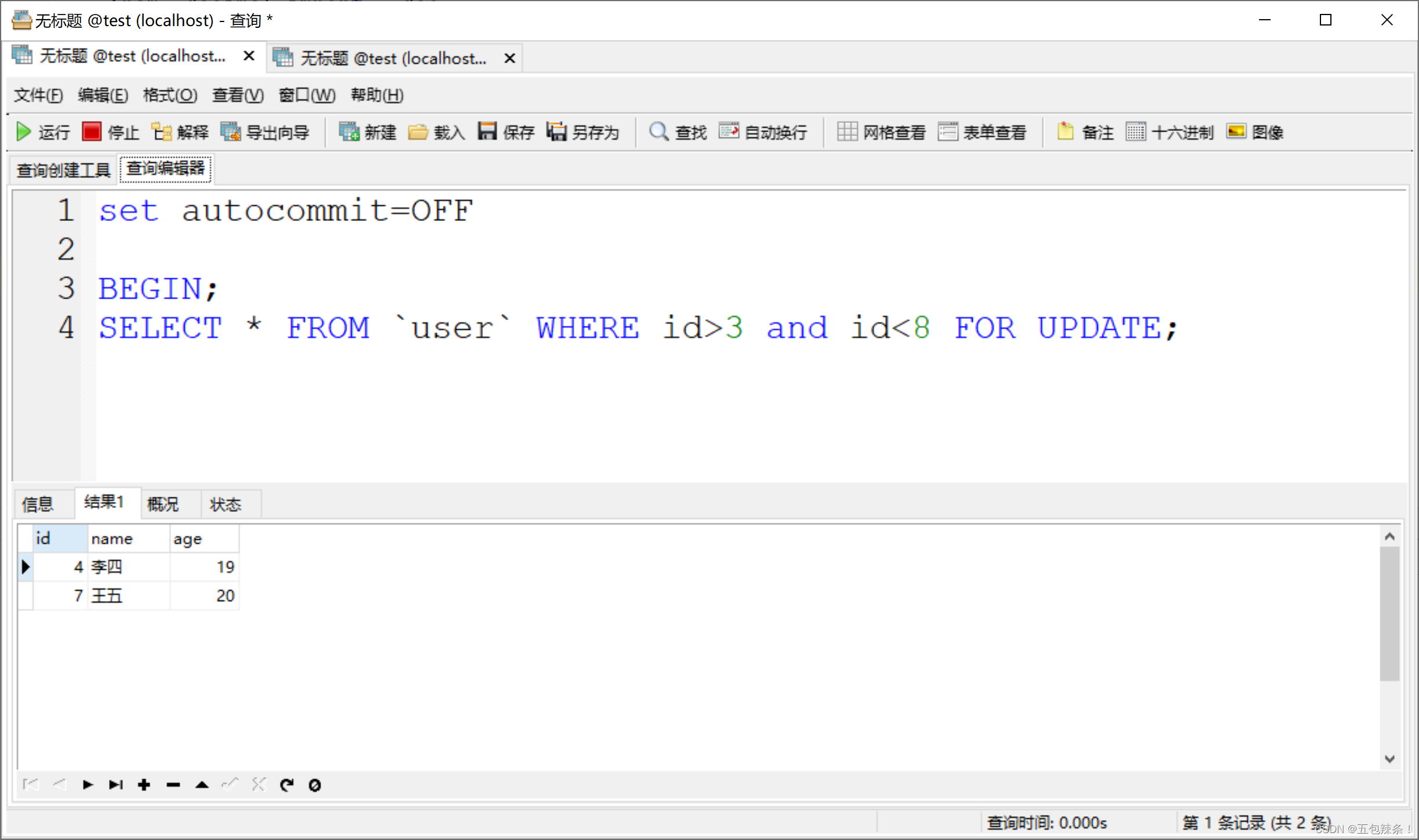This screenshot has height=840, width=1419.
Task: Open the 窗口(W) menu
Action: [x=307, y=95]
